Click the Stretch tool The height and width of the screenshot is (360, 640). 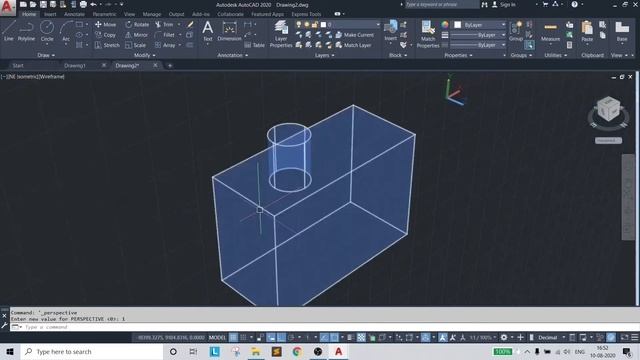tap(107, 45)
